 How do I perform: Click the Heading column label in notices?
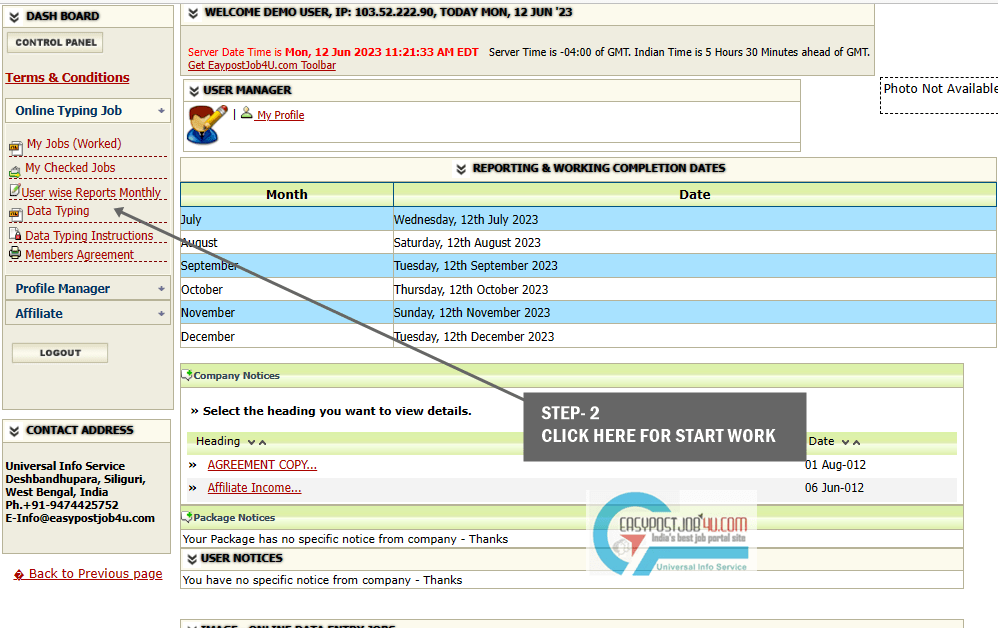tap(218, 442)
